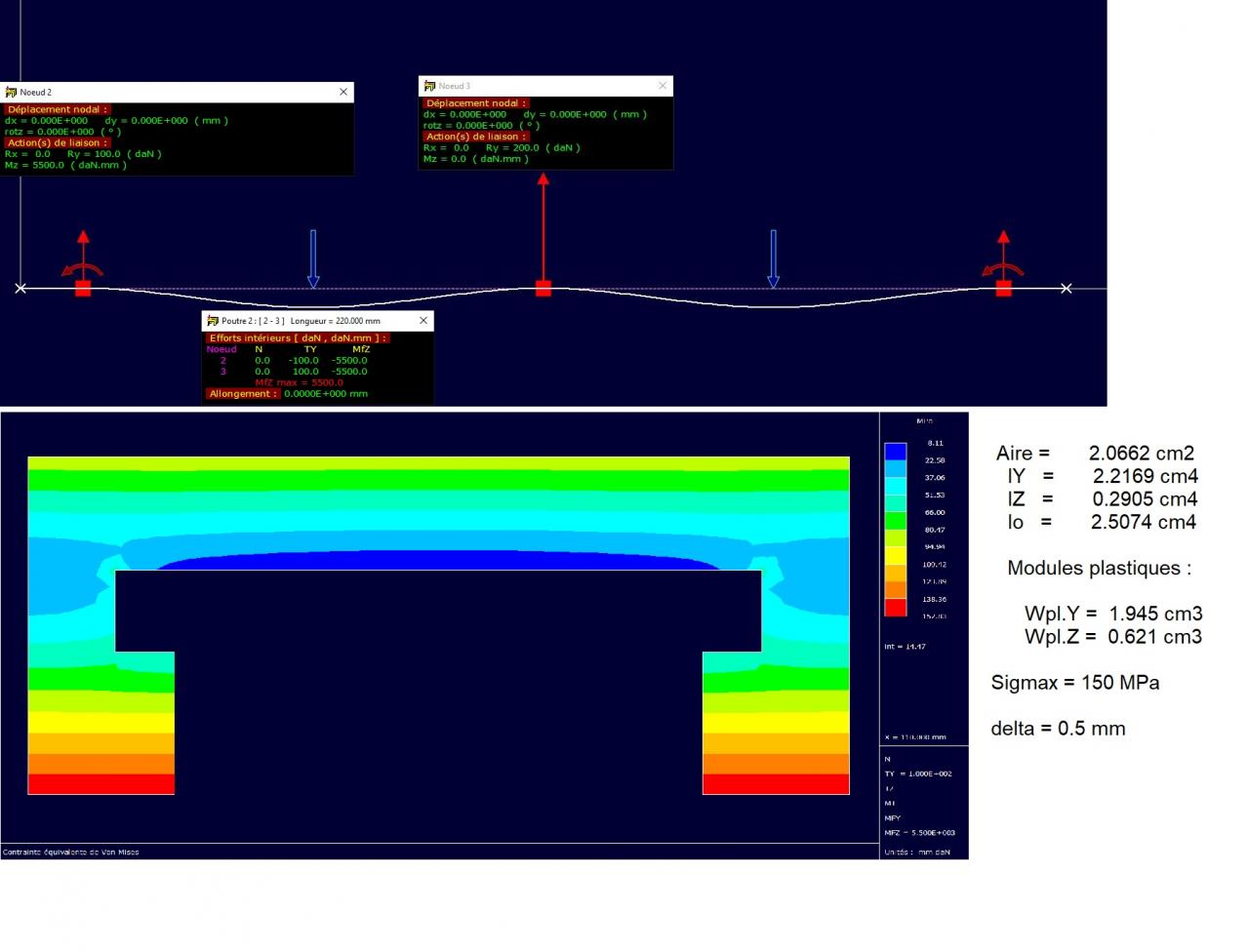Close the Poutre 2 window
The image size is (1249, 952).
click(x=423, y=321)
